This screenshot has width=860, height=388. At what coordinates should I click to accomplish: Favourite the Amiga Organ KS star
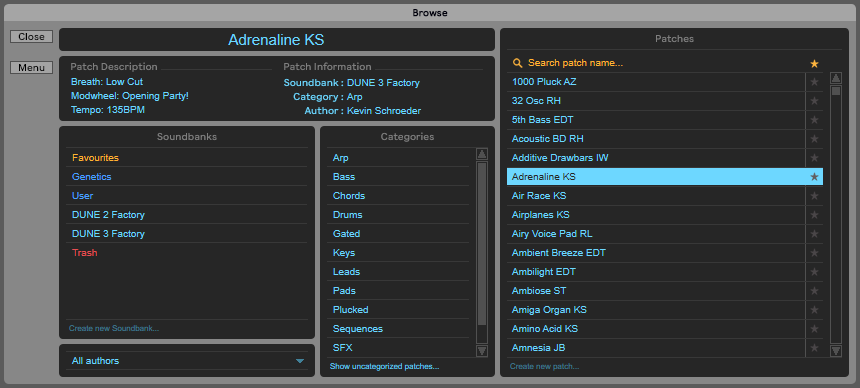814,310
